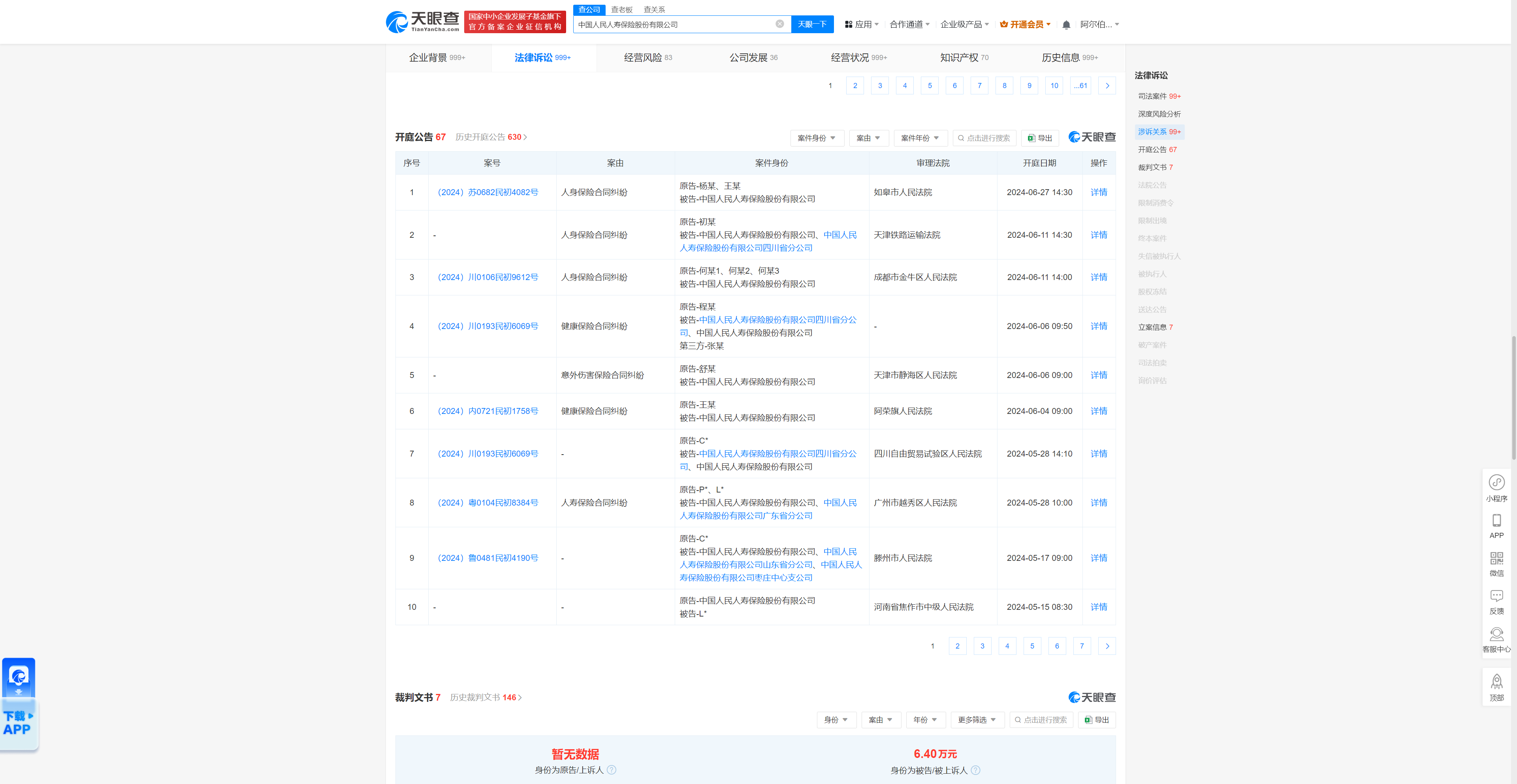
Task: Open the 案件身份 filter dropdown
Action: tap(817, 138)
